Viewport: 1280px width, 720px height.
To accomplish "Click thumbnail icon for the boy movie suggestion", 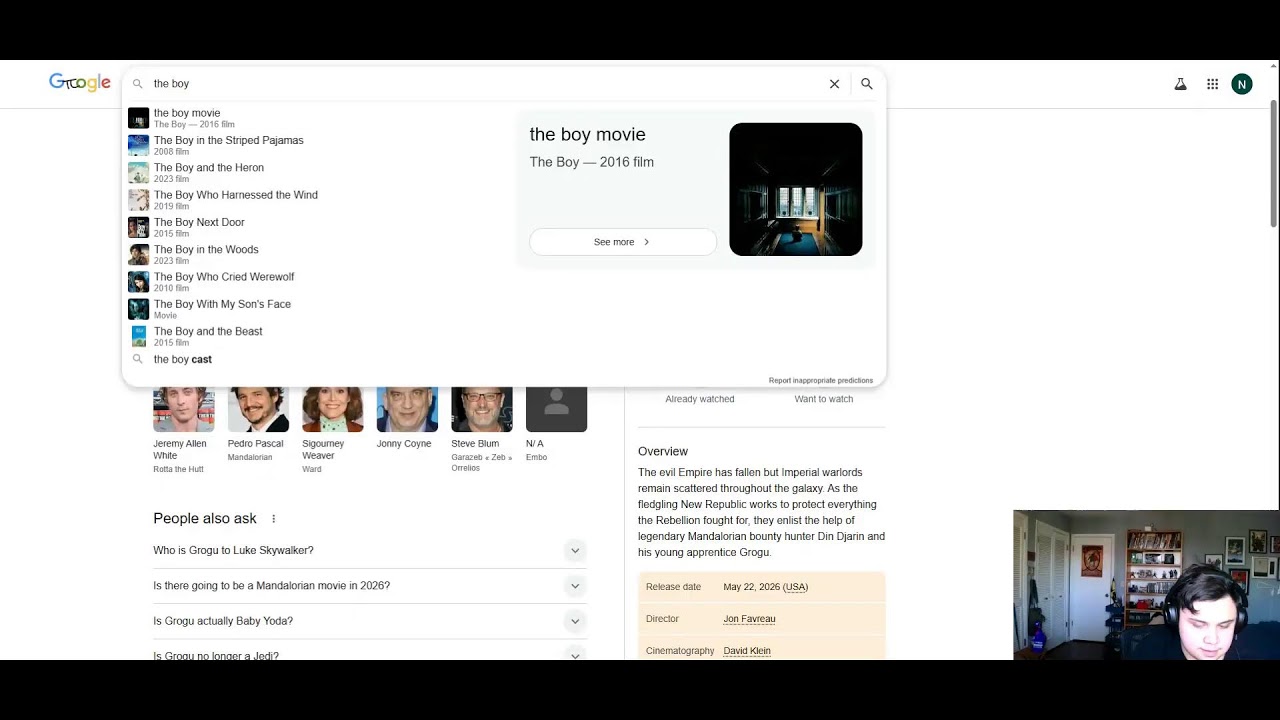I will click(x=138, y=118).
